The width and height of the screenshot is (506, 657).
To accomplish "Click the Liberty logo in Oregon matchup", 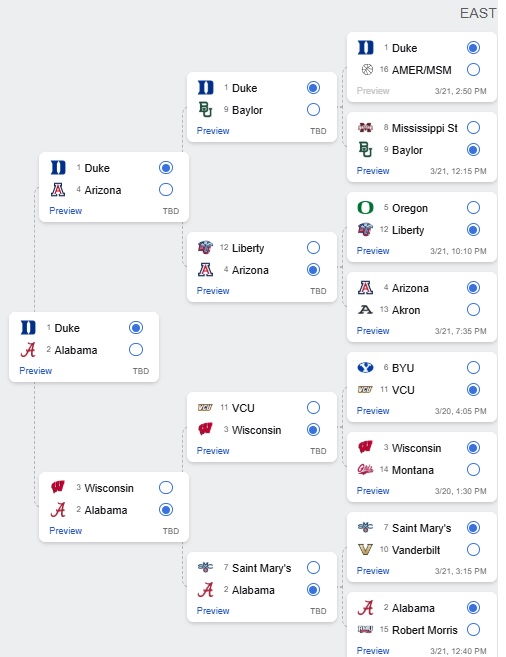I will (365, 230).
